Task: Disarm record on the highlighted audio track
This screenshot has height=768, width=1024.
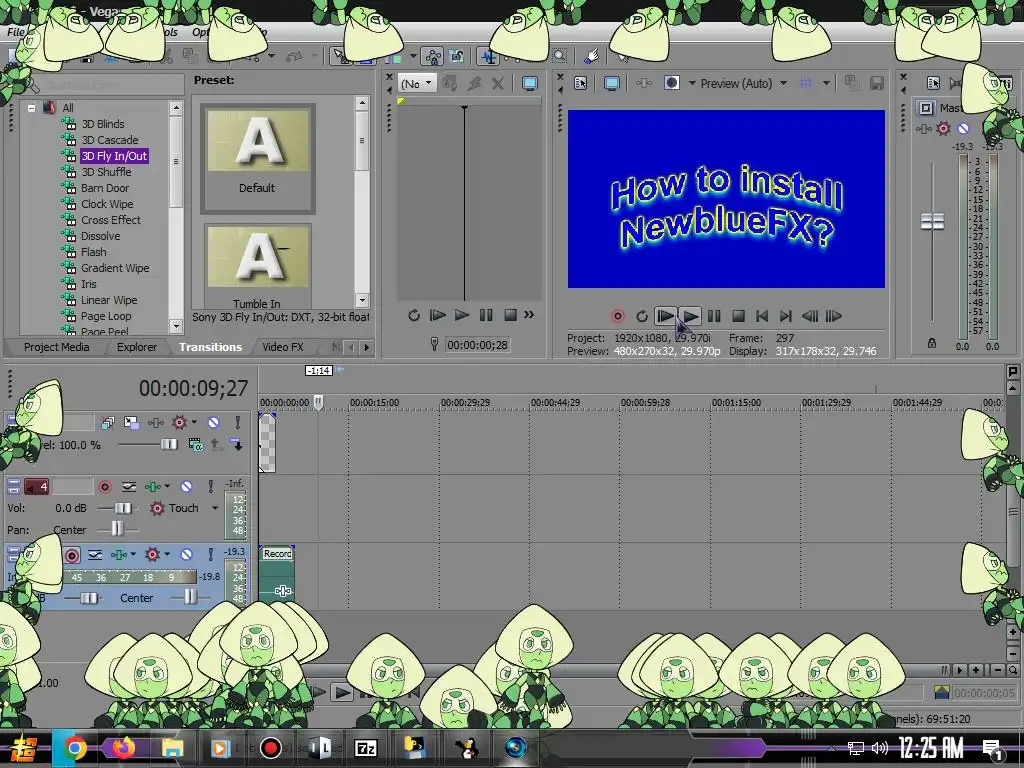Action: (72, 555)
